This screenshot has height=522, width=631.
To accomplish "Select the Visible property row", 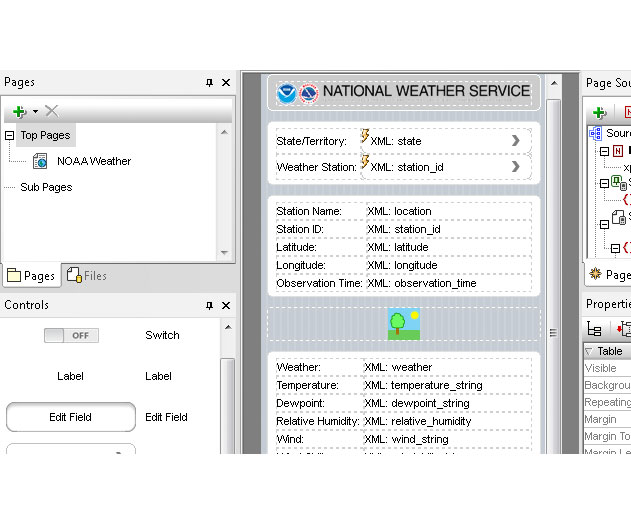I will point(607,368).
